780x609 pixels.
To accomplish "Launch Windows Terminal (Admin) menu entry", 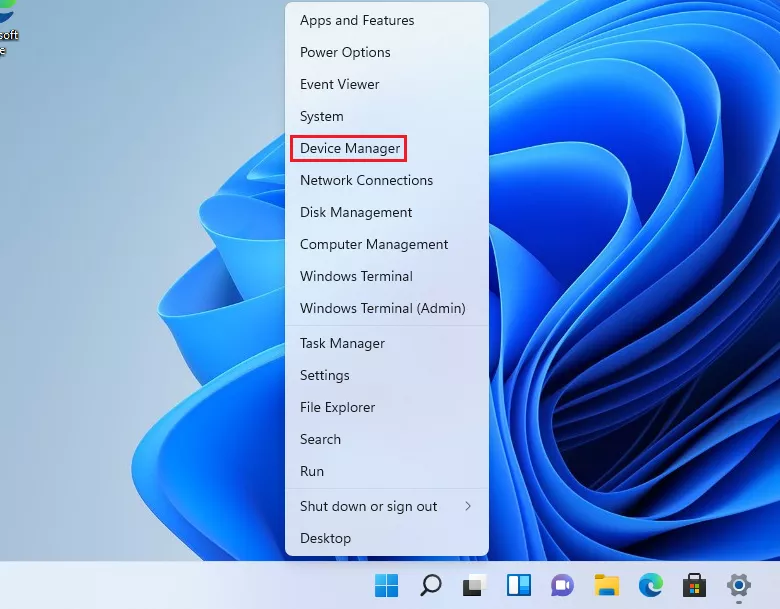I will 382,308.
